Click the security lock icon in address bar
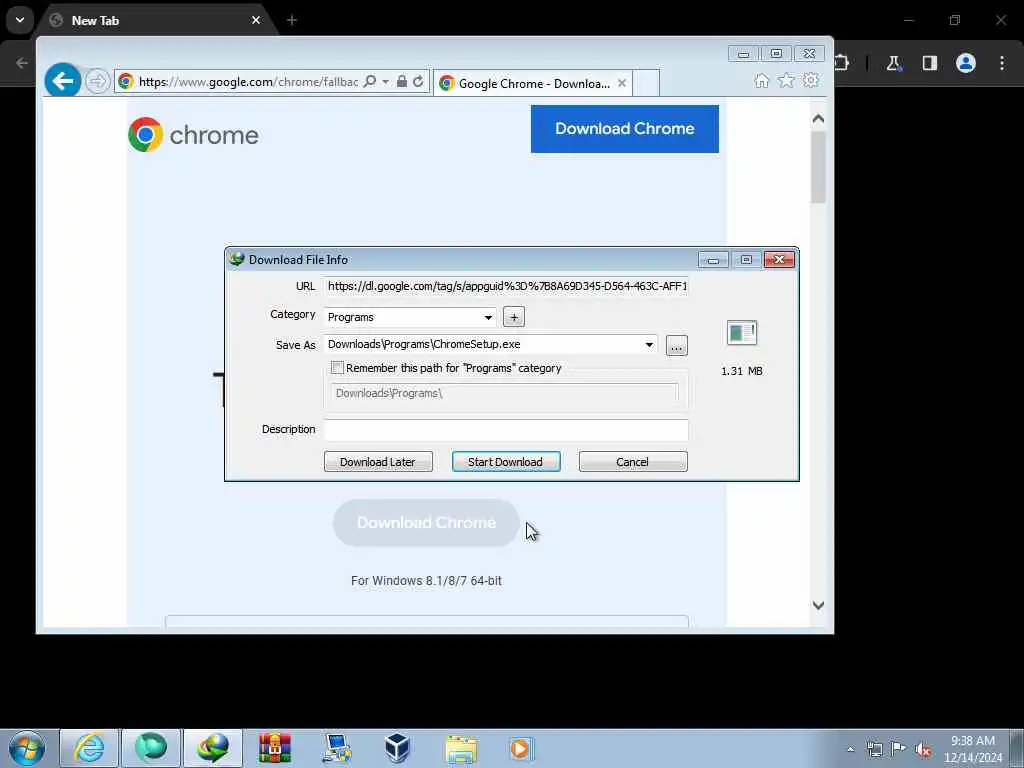The width and height of the screenshot is (1024, 768). click(x=402, y=82)
